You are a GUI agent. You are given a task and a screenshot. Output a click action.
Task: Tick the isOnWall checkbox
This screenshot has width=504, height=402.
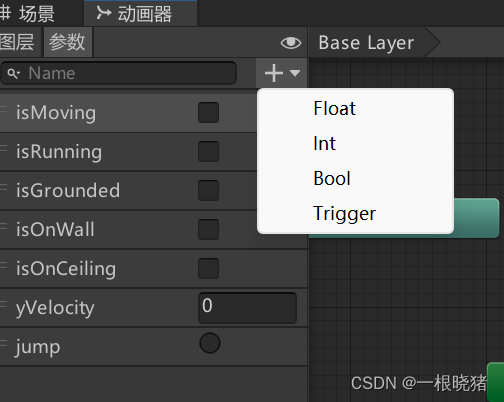208,229
